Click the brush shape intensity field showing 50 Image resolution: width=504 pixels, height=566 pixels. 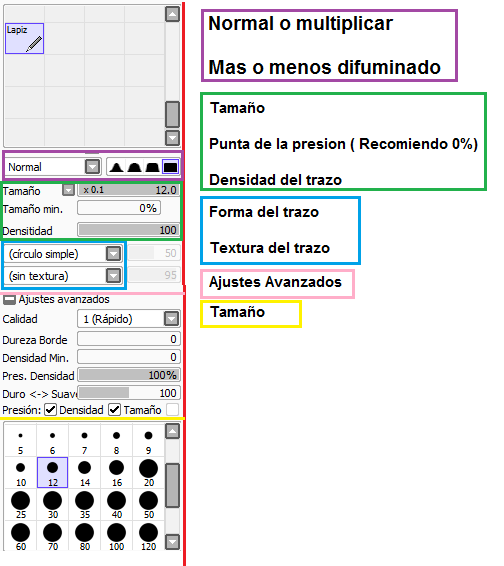coord(154,253)
